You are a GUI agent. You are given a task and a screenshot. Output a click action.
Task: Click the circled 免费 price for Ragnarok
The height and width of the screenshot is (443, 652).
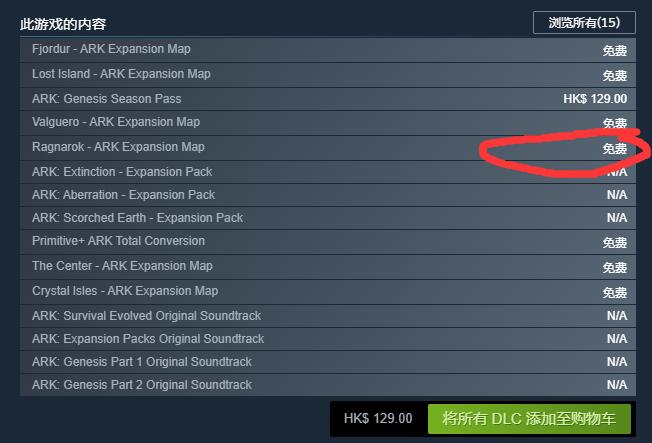click(615, 148)
